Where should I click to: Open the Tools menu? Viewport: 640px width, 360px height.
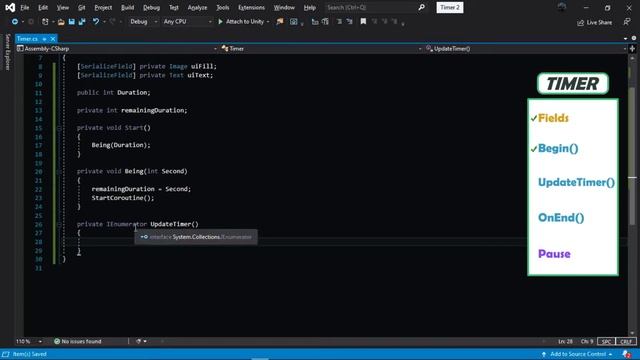[x=222, y=7]
